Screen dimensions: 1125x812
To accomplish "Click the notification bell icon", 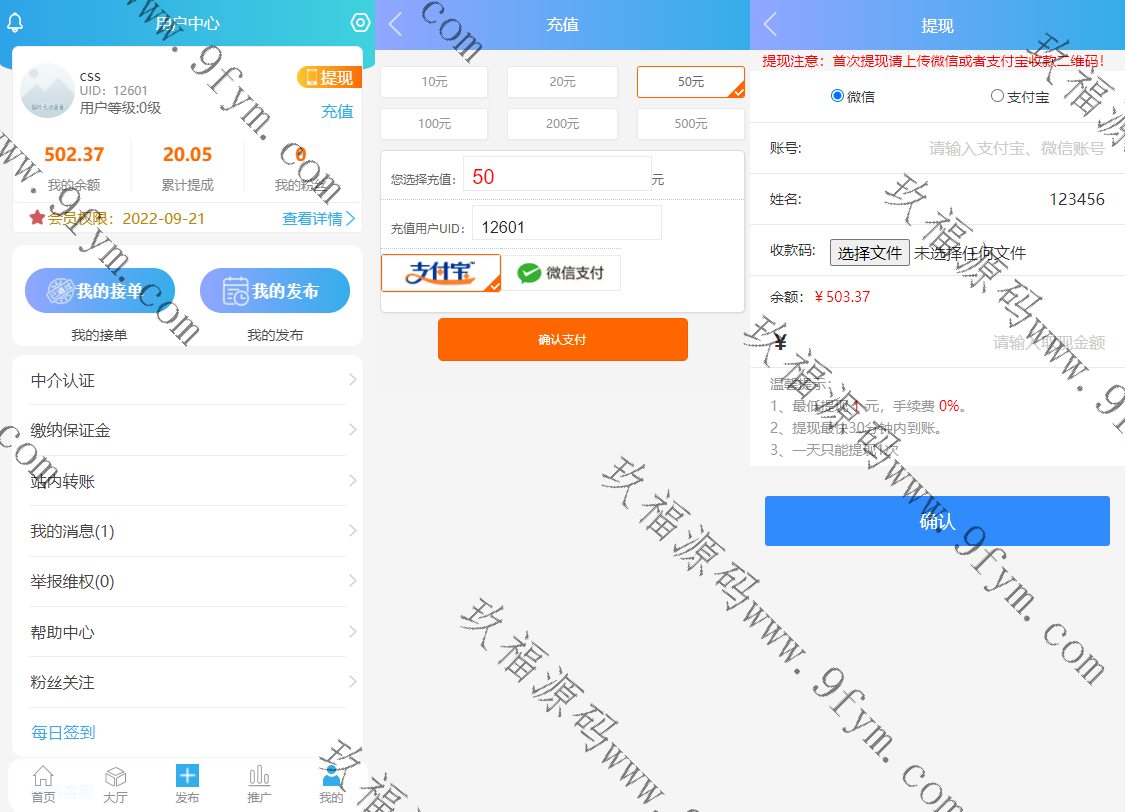I will 15,23.
